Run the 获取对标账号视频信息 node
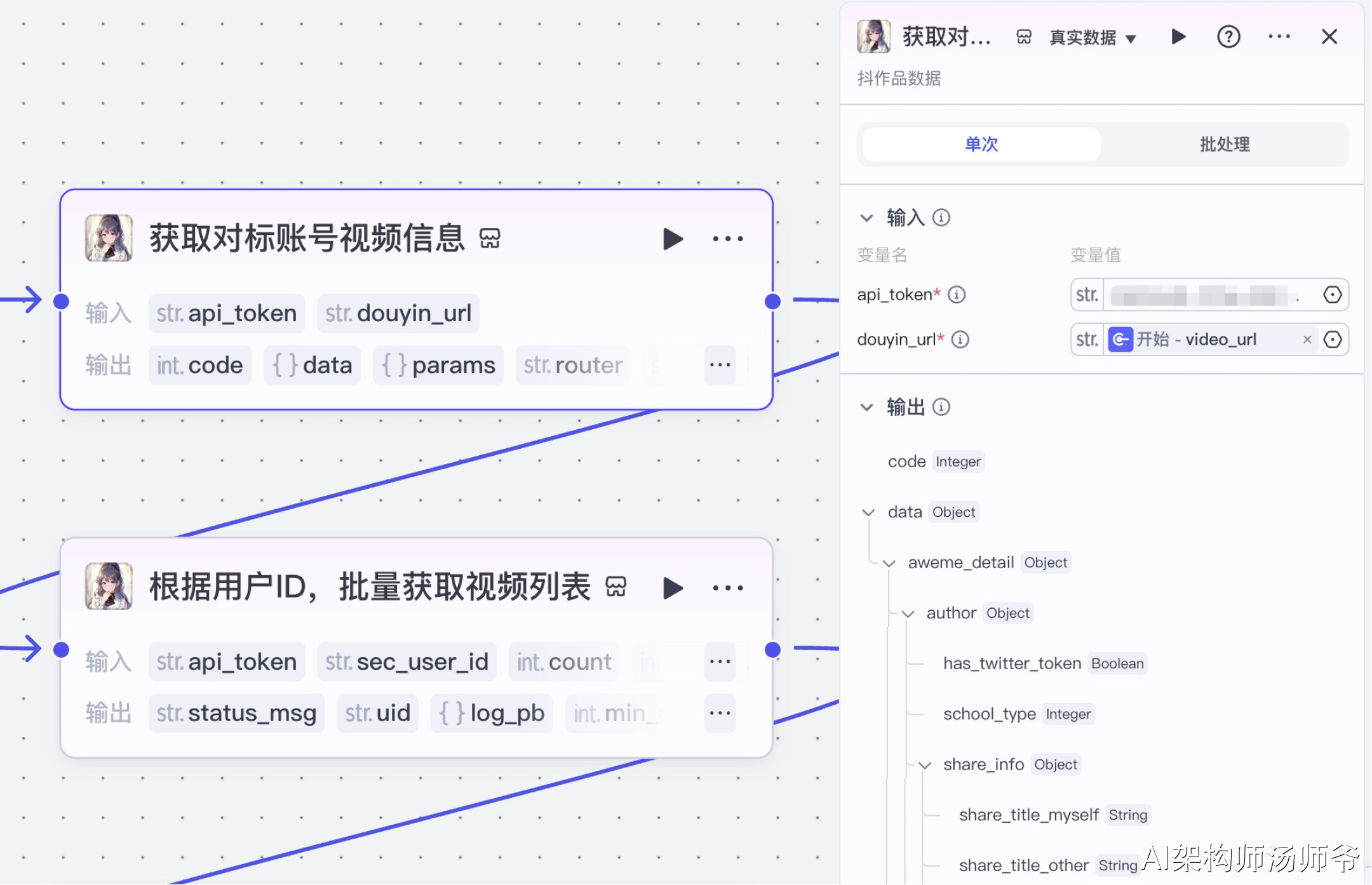Screen dimensions: 1372x885 pyautogui.click(x=672, y=239)
